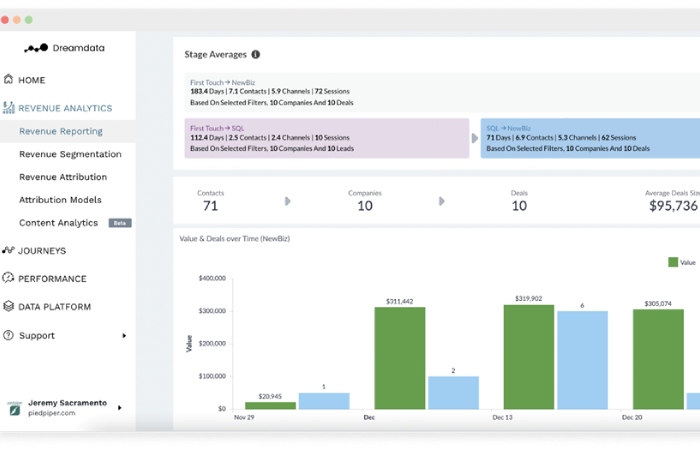
Task: Click the piedpiper.com account text
Action: [x=52, y=413]
